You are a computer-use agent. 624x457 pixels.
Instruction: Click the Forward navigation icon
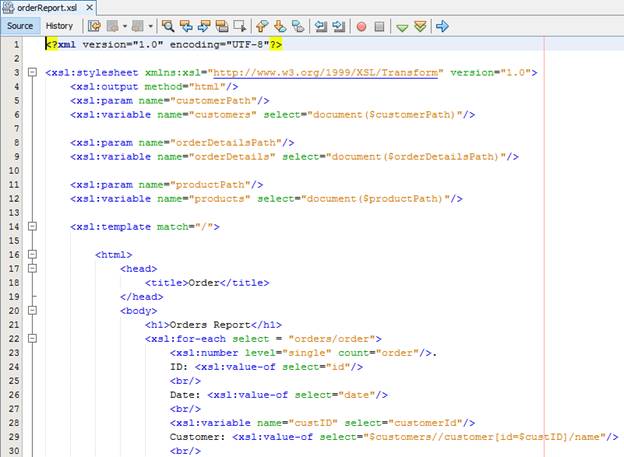pos(138,26)
